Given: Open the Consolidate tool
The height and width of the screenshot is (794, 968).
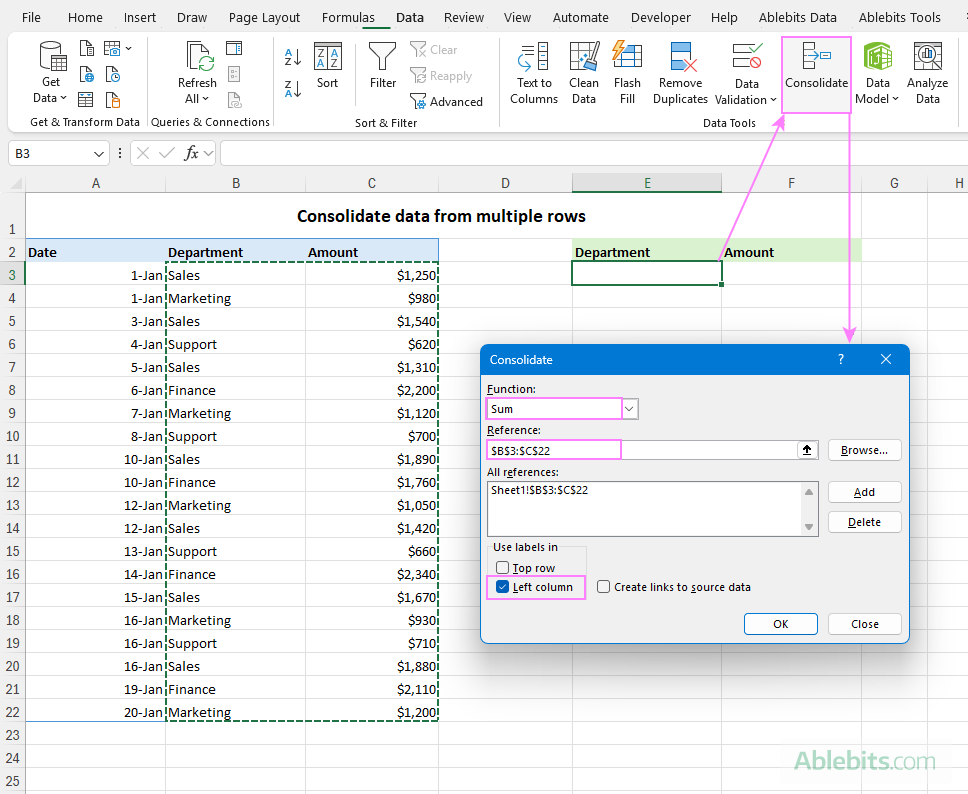Looking at the screenshot, I should tap(815, 72).
